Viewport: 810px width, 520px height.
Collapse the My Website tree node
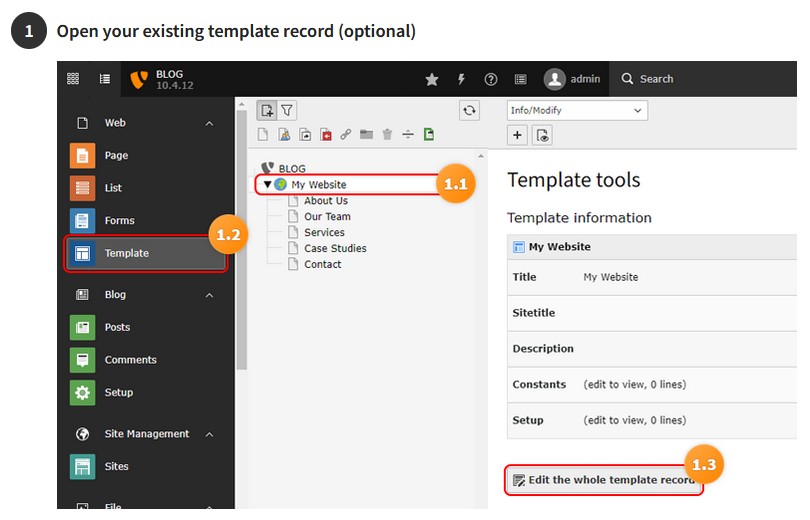[268, 184]
